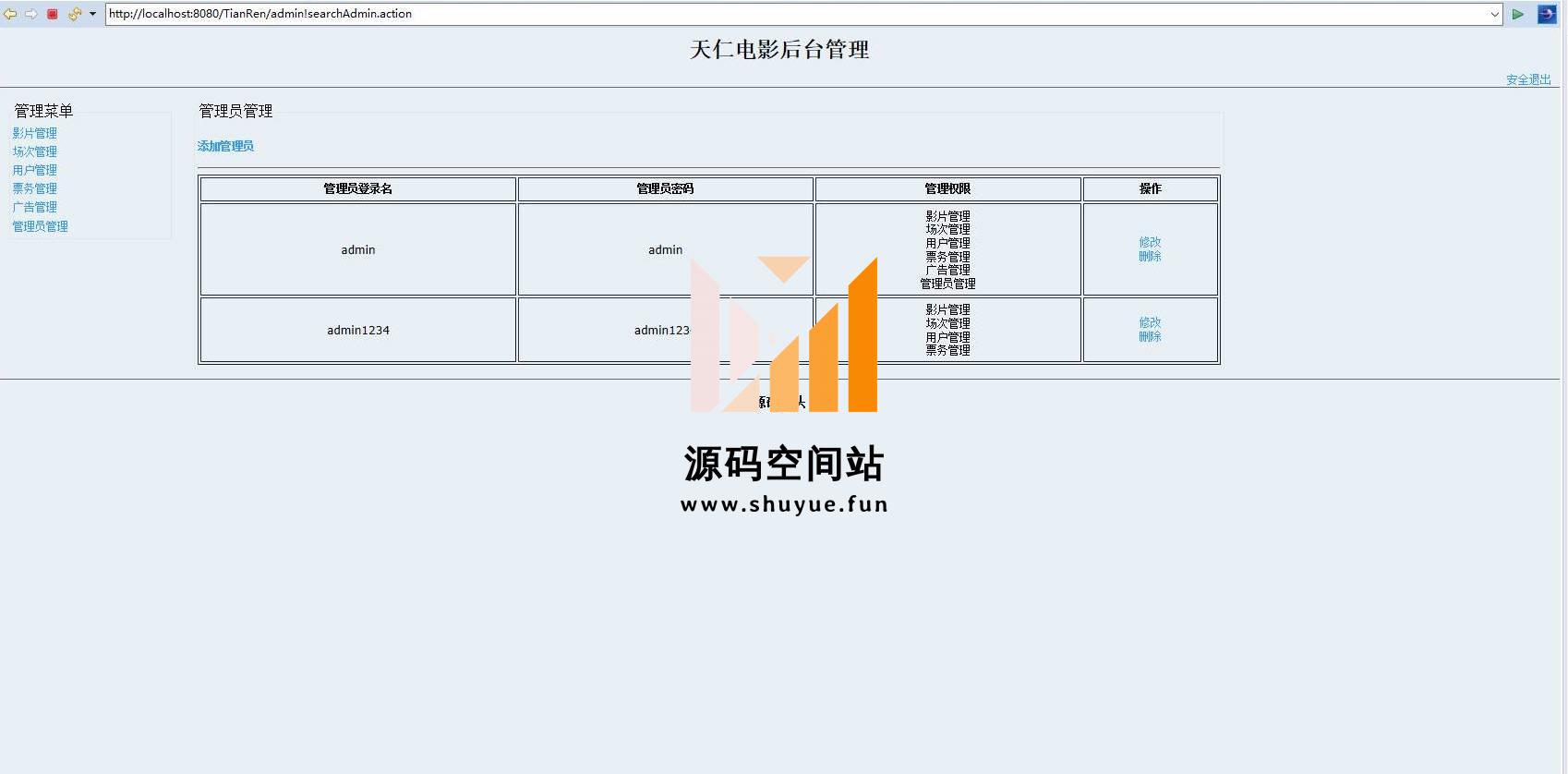Click 管理员管理 in the admin row's permissions
This screenshot has height=774, width=1568.
coord(947,284)
